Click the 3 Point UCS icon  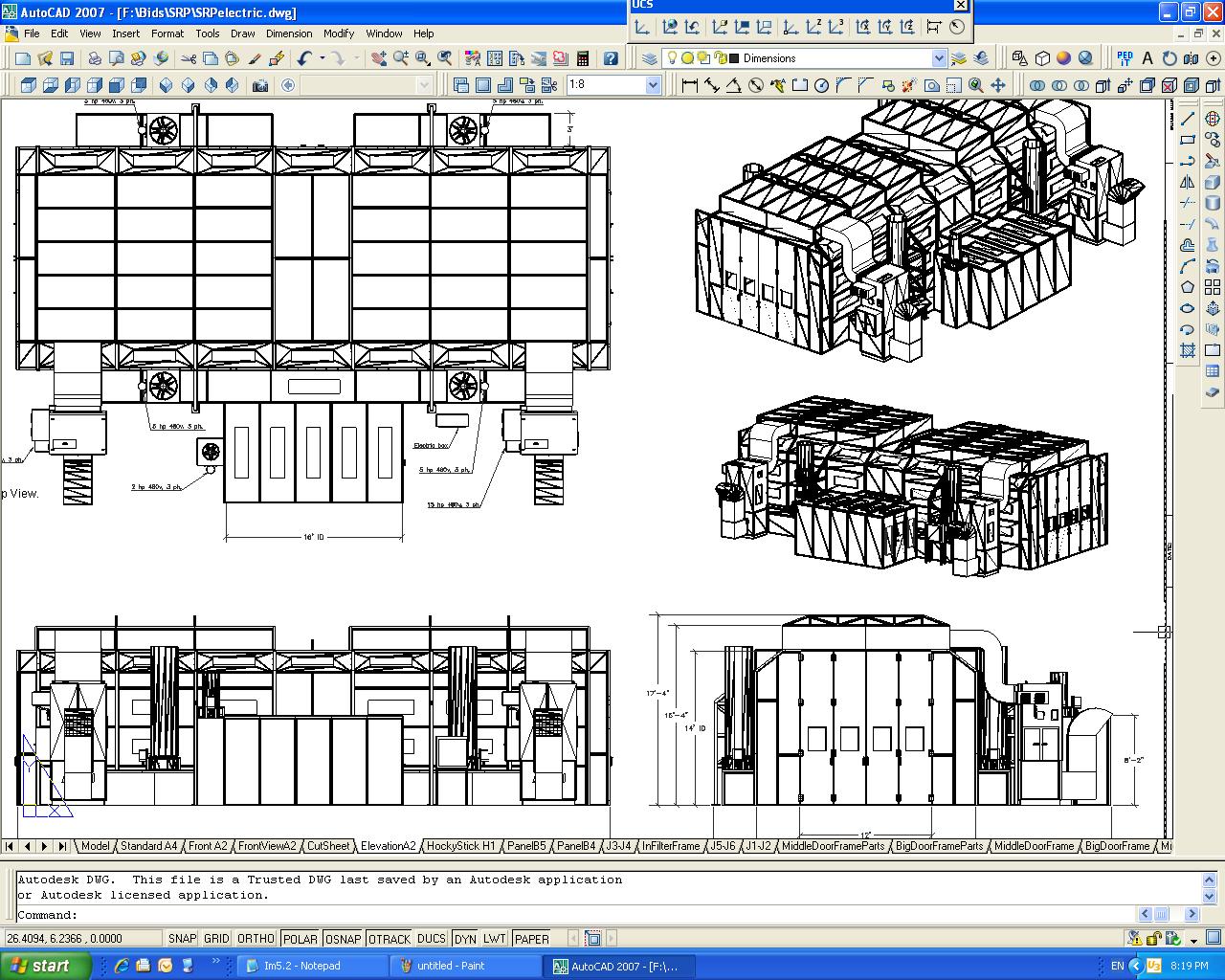click(x=836, y=27)
